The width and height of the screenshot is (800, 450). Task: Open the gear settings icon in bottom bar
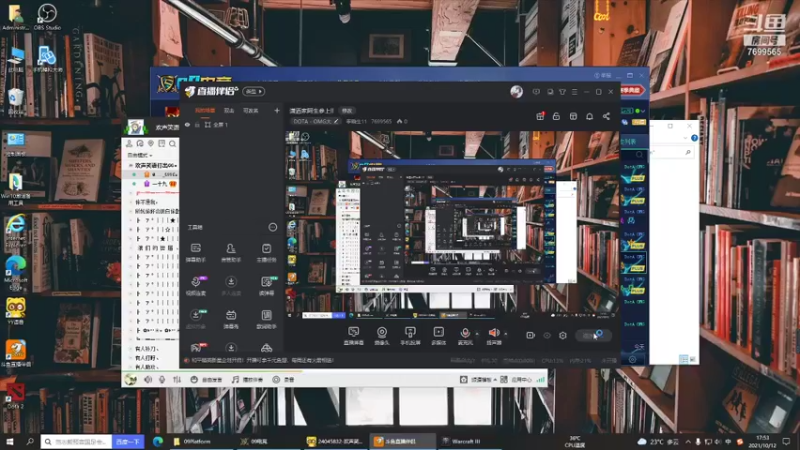[563, 335]
